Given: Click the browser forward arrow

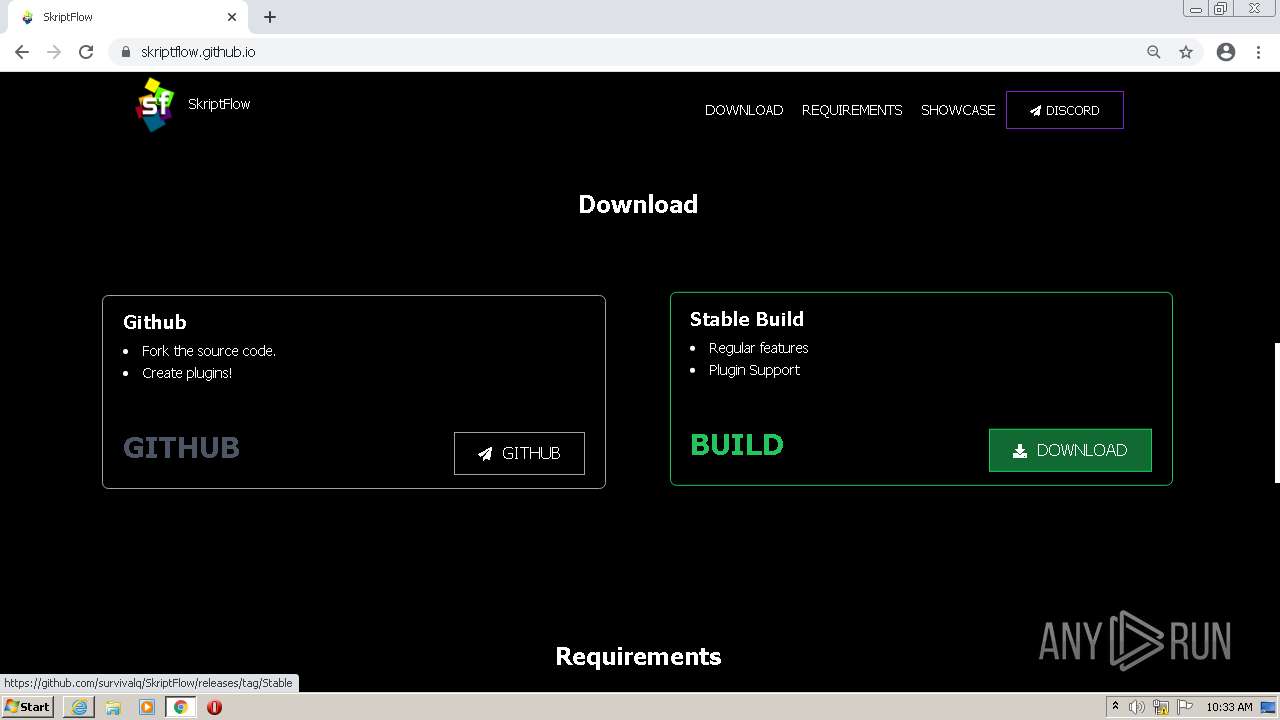Looking at the screenshot, I should click(54, 52).
